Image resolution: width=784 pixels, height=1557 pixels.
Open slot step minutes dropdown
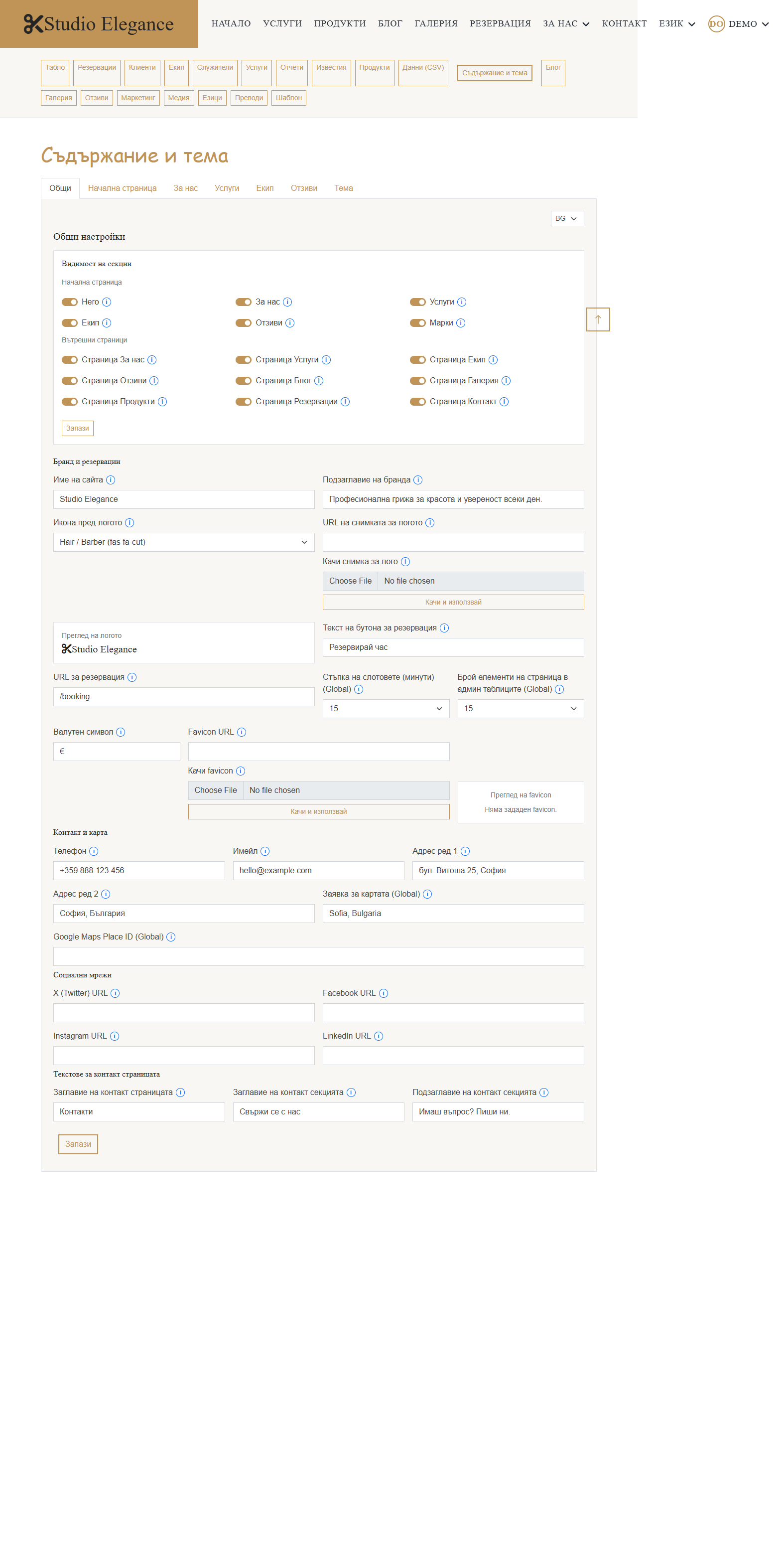(x=386, y=708)
